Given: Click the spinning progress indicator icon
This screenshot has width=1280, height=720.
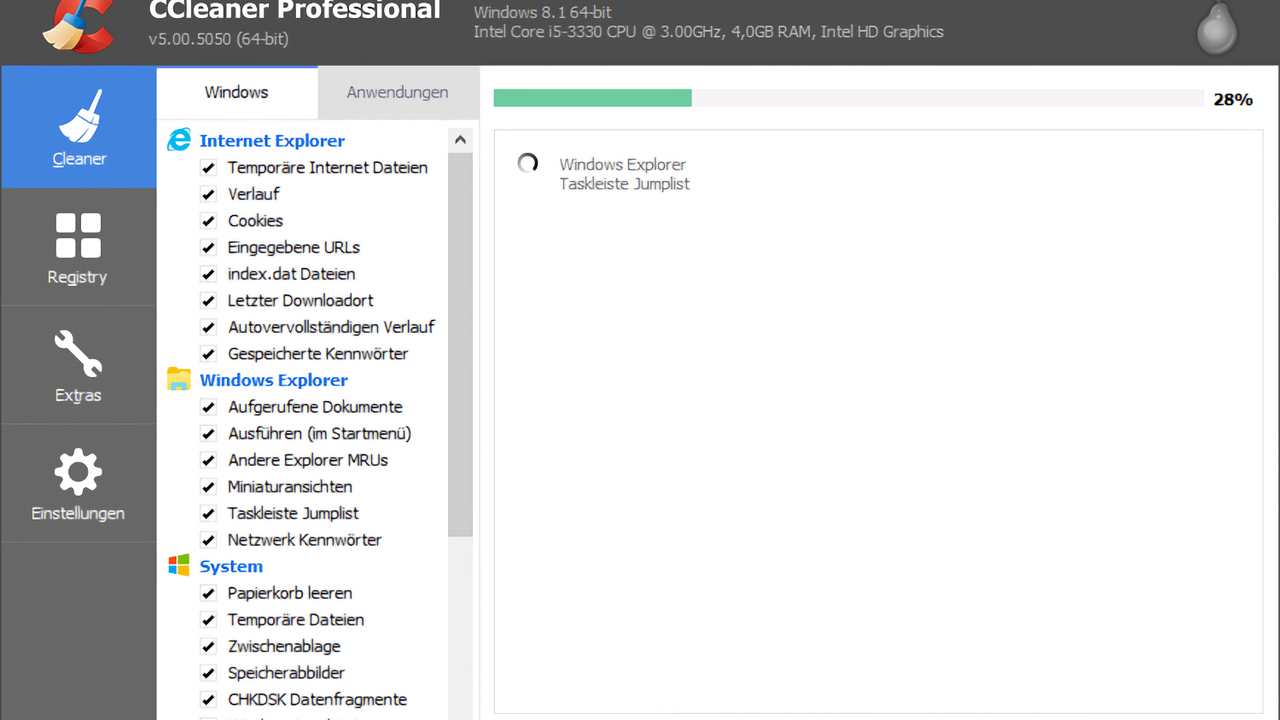Looking at the screenshot, I should tap(527, 164).
